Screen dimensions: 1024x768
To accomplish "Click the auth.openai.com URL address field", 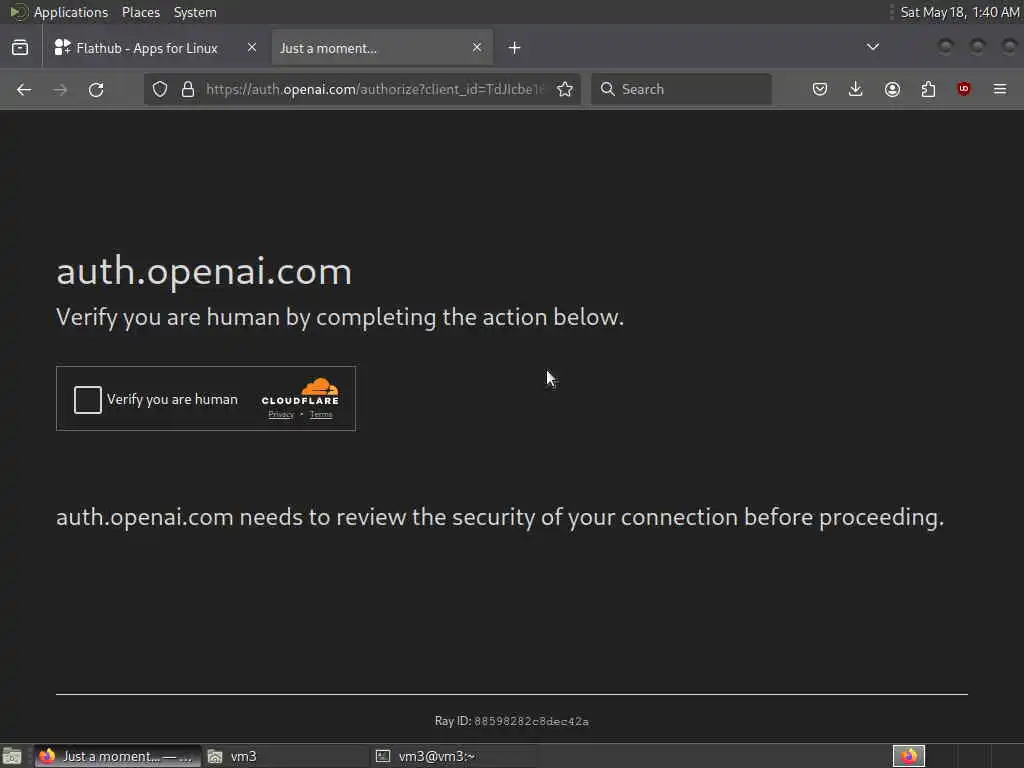I will [374, 89].
